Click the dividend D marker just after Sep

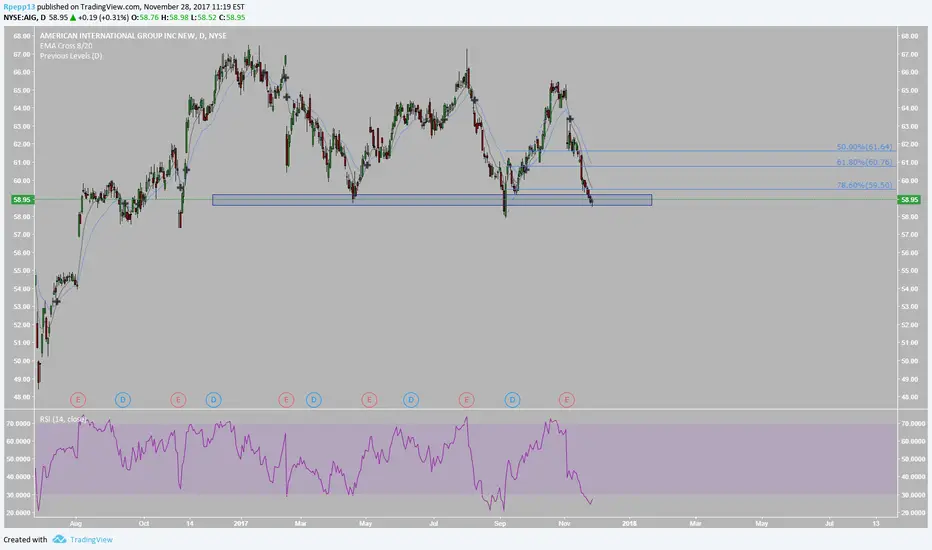coord(512,400)
